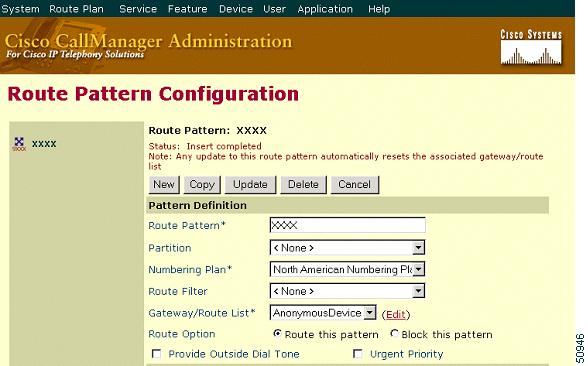588x366 pixels.
Task: Open the Numbering Plan dropdown
Action: click(347, 269)
